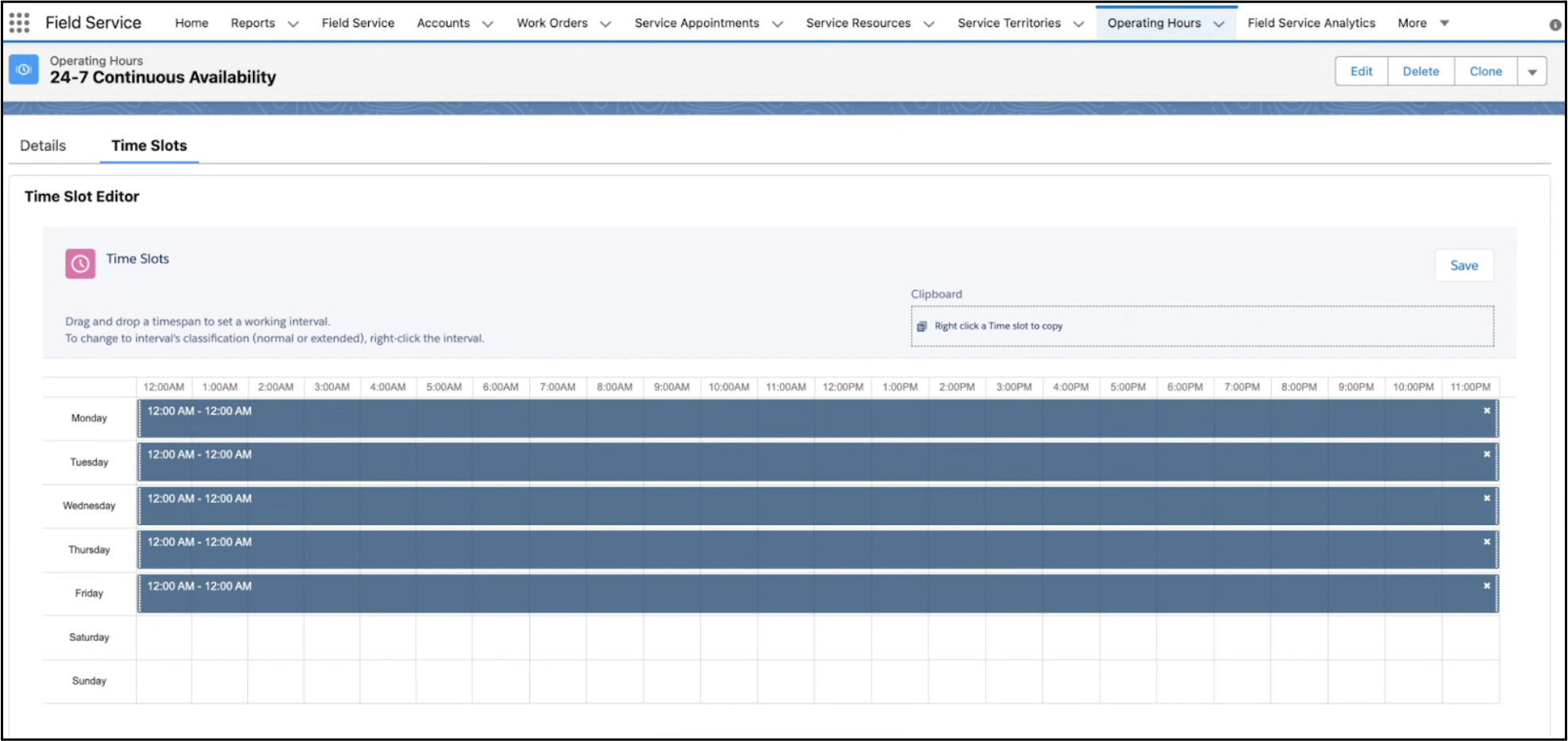Open Service Resources nav item
This screenshot has width=1568, height=741.
858,23
